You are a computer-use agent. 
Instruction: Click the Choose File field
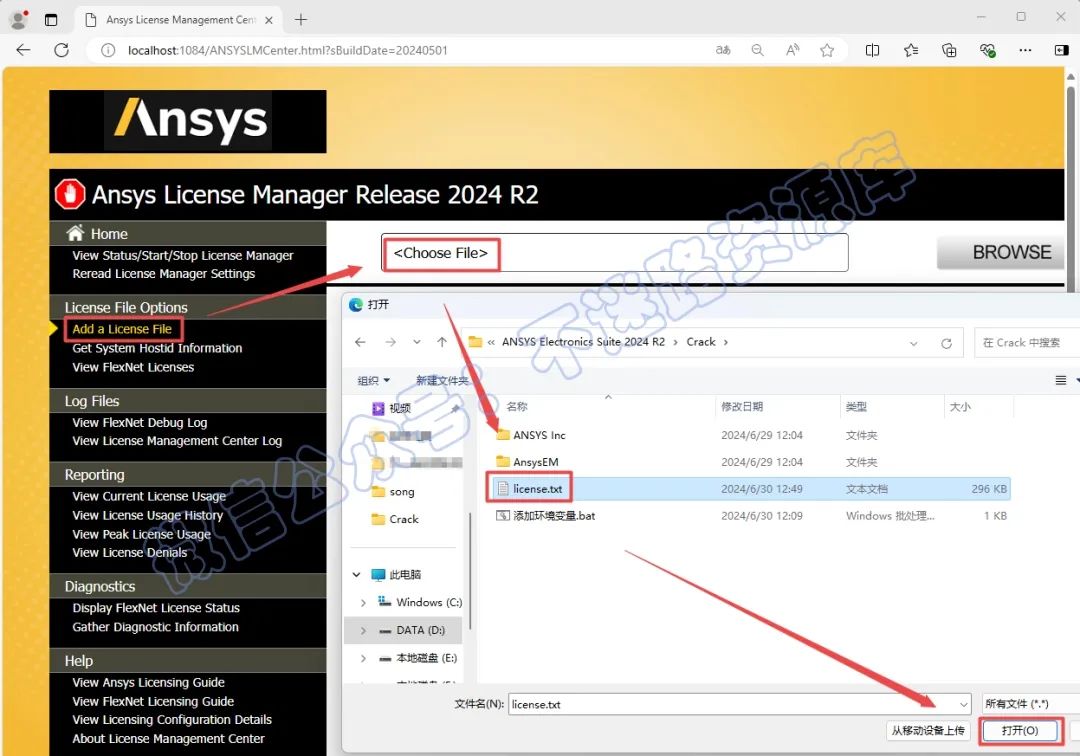pyautogui.click(x=614, y=253)
